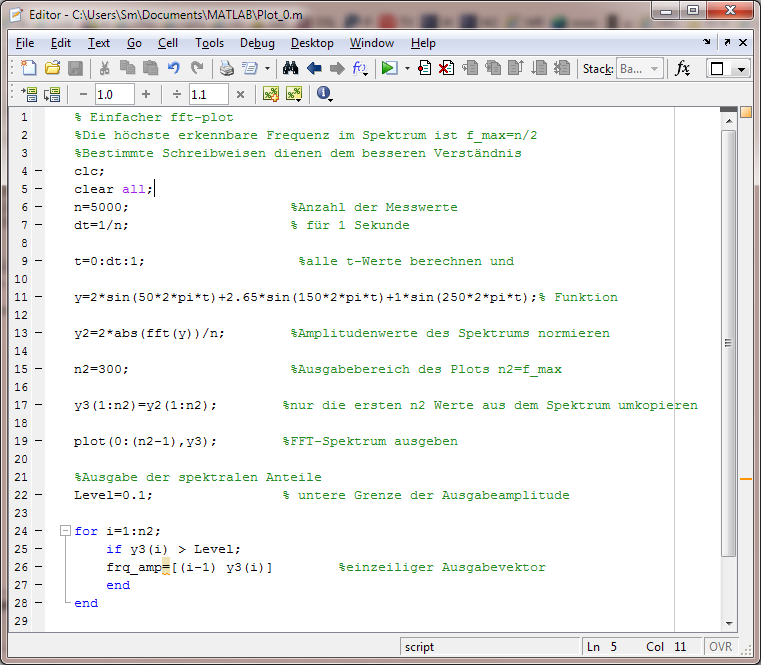Evaluate the current cell icon in the cell toolbar
The image size is (761, 665).
29,94
